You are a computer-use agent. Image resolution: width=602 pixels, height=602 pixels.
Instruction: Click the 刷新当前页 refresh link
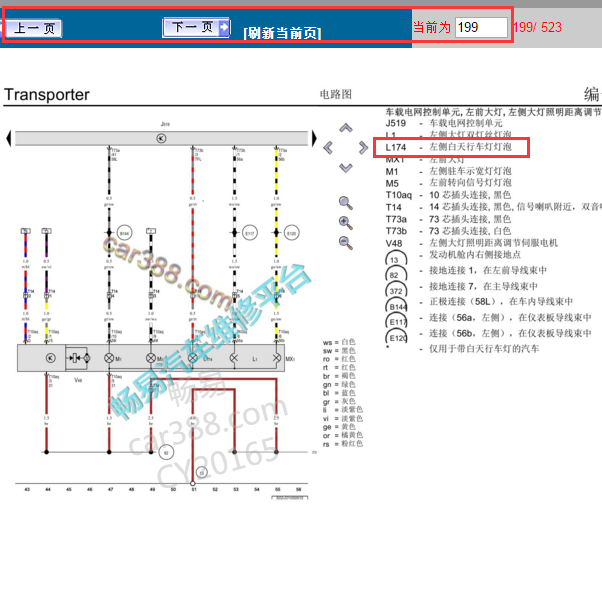[282, 33]
